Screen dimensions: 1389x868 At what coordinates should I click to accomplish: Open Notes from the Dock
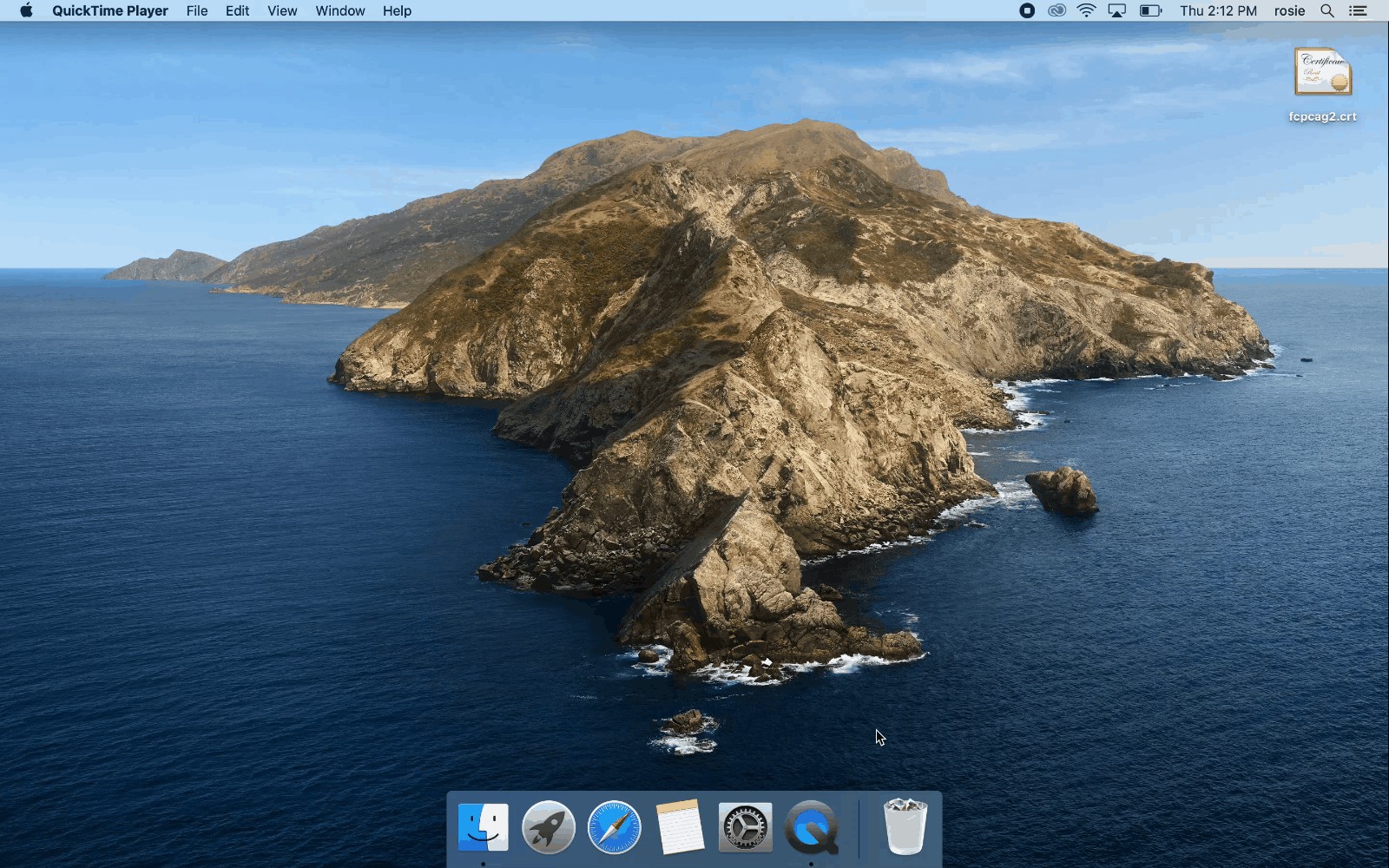(681, 829)
